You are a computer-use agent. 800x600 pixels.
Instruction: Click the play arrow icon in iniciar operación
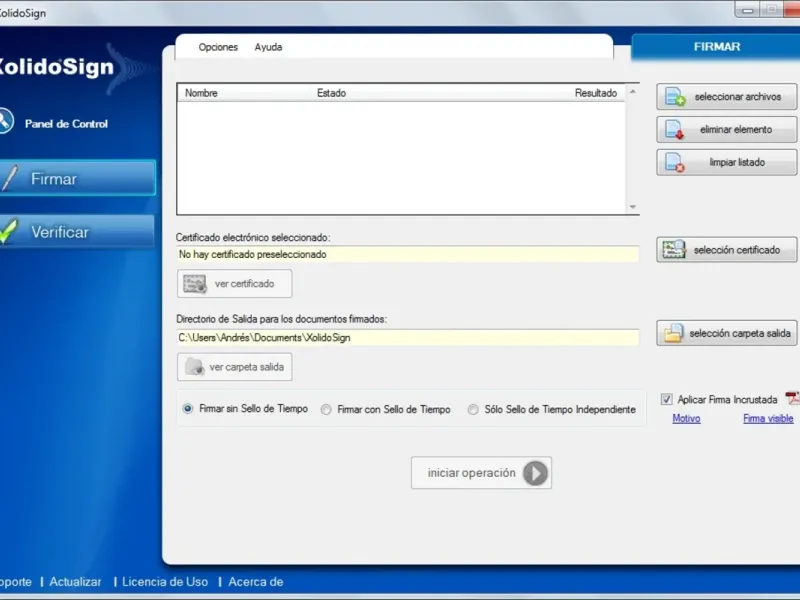point(535,473)
